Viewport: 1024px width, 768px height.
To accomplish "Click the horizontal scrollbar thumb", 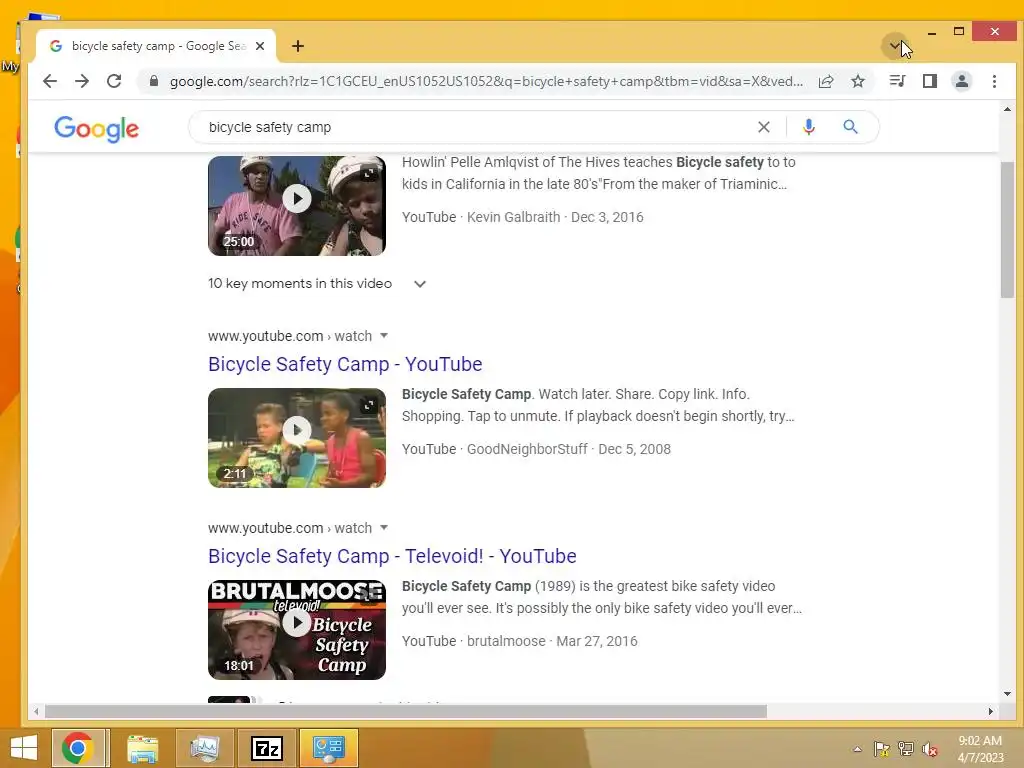I will [405, 711].
